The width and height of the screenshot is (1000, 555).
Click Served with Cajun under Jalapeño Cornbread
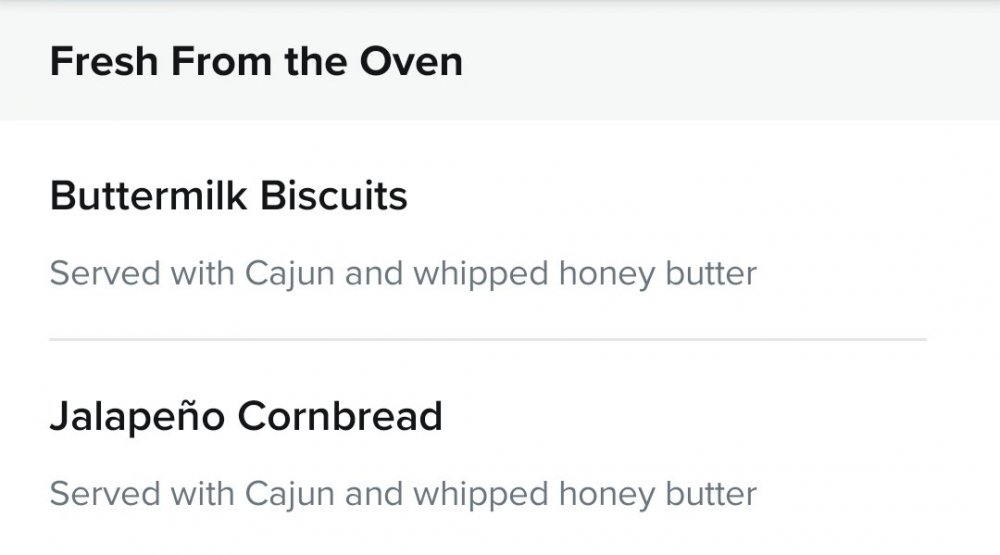point(192,494)
